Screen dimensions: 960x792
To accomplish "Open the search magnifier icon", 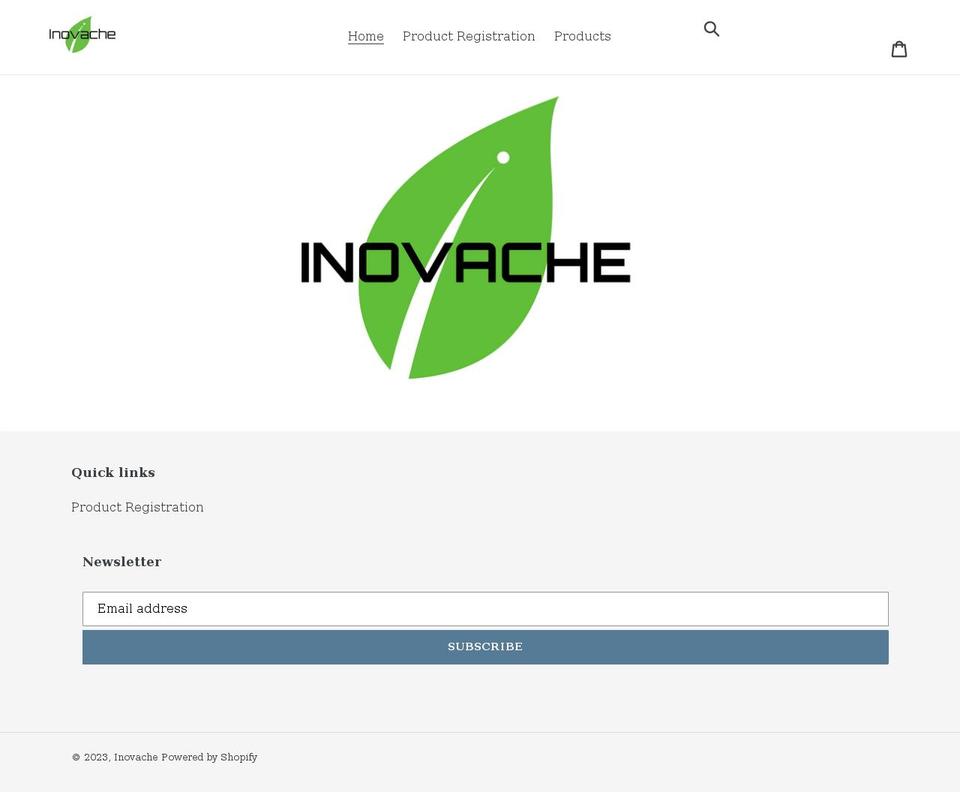I will coord(711,29).
